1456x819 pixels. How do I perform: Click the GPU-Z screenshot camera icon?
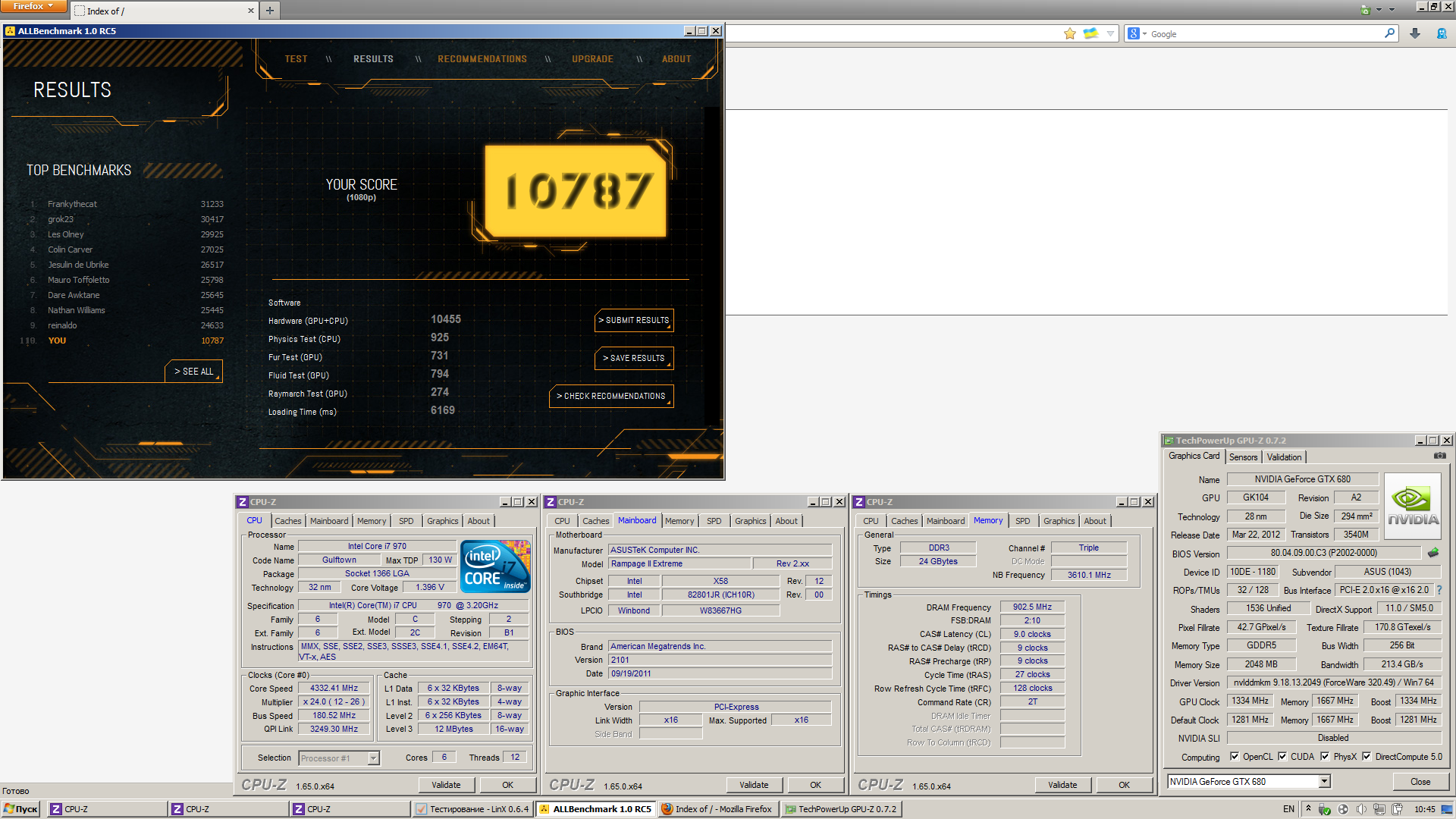tap(1439, 456)
